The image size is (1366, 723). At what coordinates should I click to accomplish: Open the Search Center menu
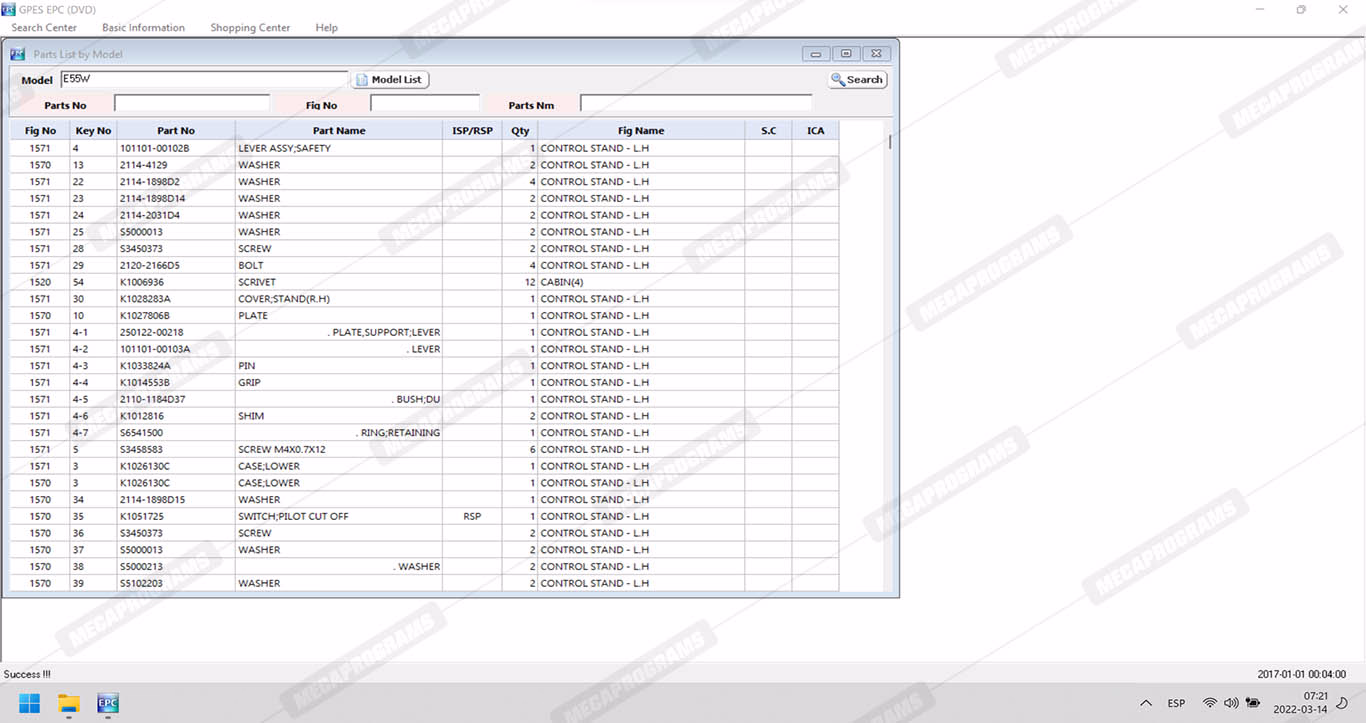coord(44,28)
